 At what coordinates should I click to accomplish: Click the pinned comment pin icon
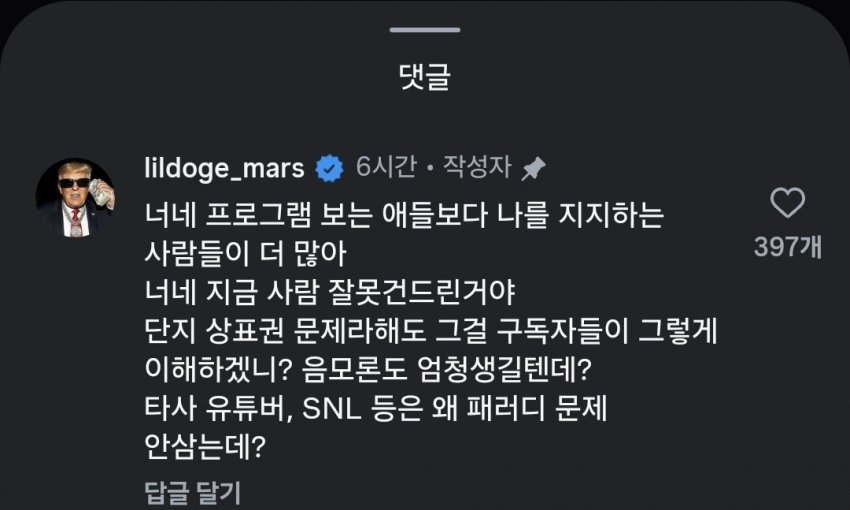click(533, 169)
